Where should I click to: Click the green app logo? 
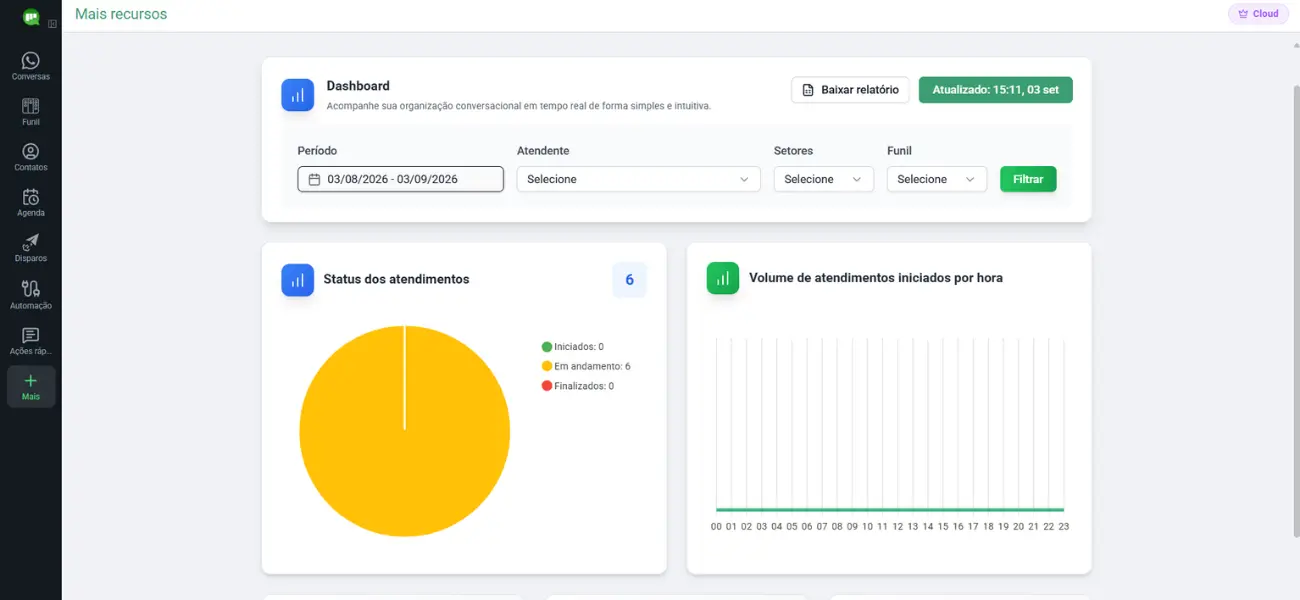(31, 17)
